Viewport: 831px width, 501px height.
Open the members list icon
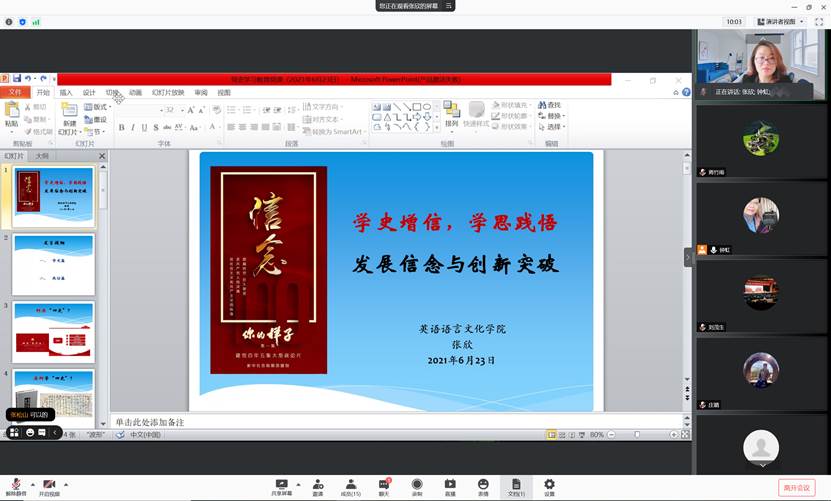(x=350, y=485)
